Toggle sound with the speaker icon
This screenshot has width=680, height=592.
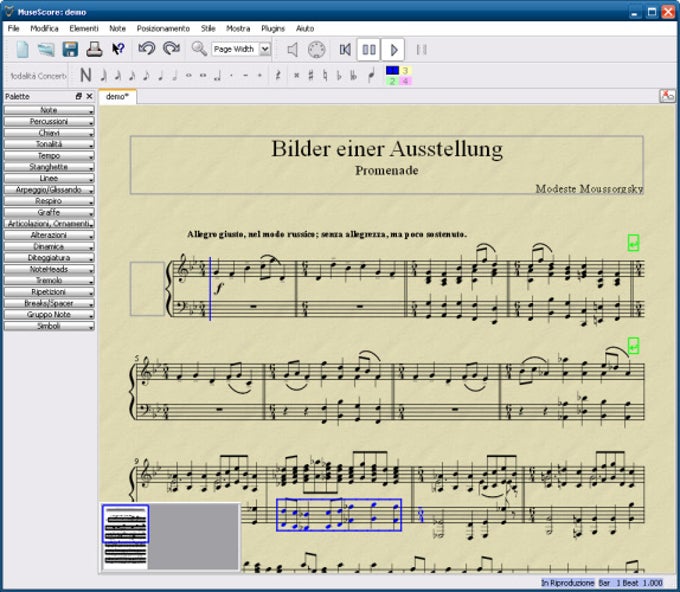click(x=293, y=49)
